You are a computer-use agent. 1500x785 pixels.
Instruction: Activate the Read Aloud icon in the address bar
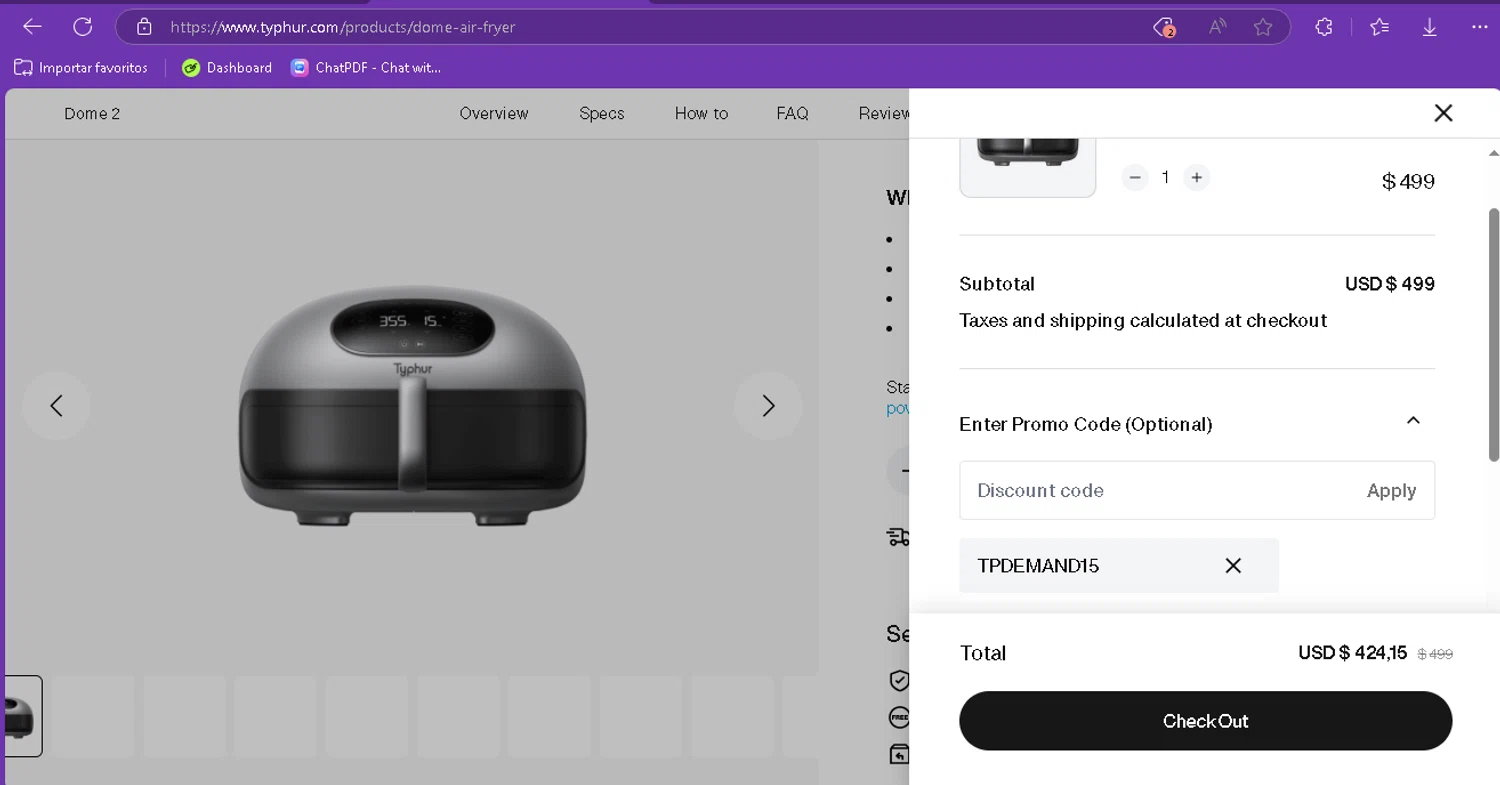pyautogui.click(x=1217, y=27)
